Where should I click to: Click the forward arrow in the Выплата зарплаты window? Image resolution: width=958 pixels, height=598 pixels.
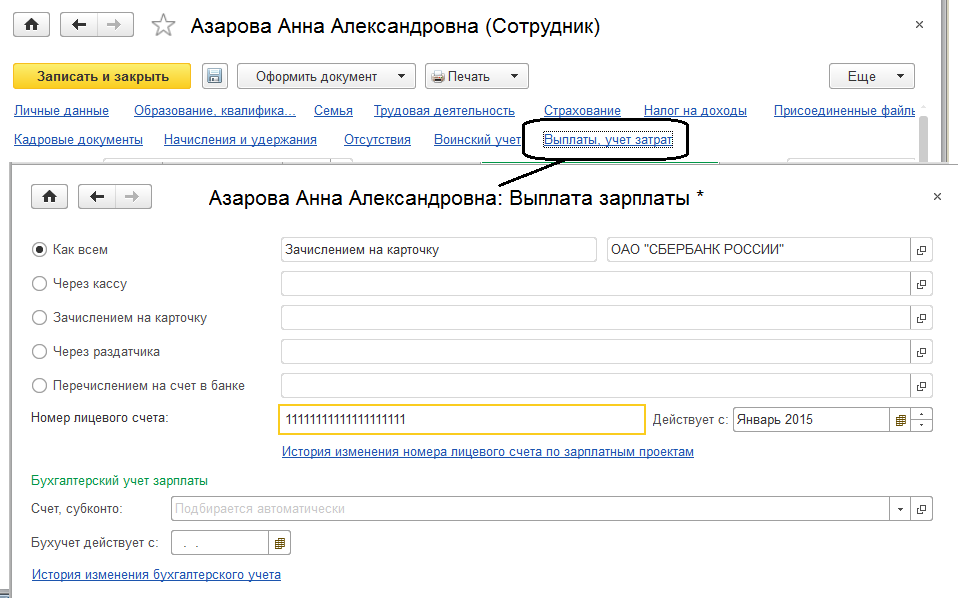(x=133, y=197)
